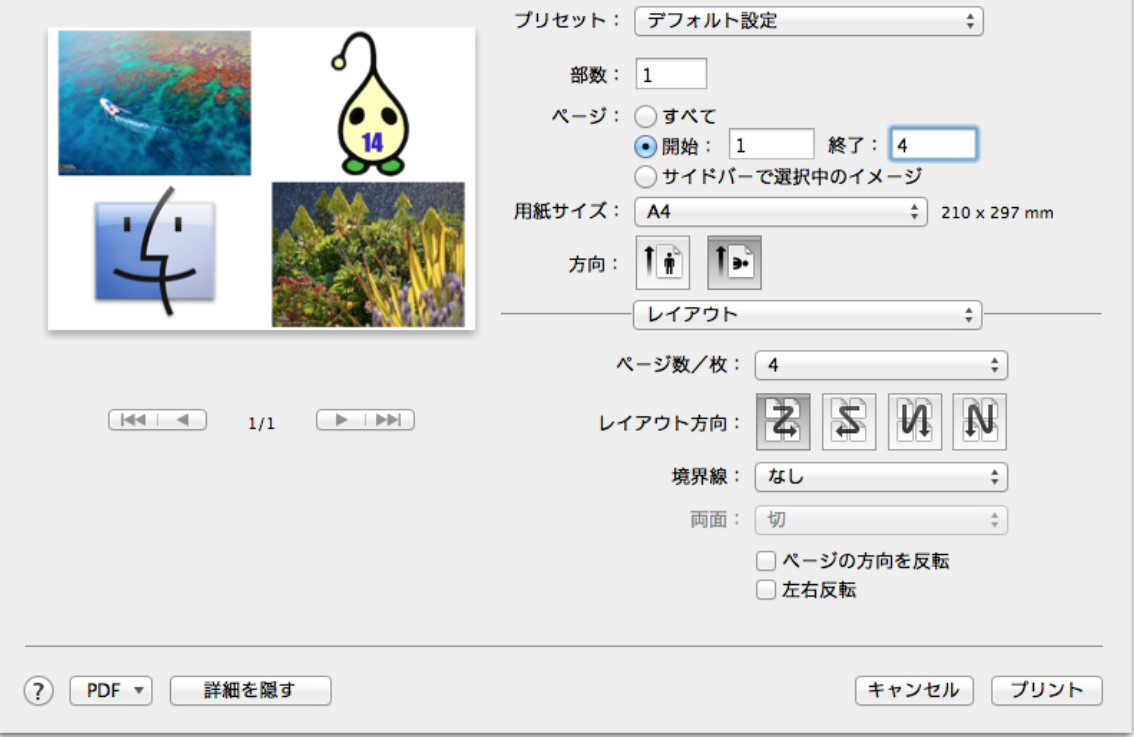Screen dimensions: 1134x737
Task: Choose Z-pattern left-to-right layout direction
Action: pos(783,422)
